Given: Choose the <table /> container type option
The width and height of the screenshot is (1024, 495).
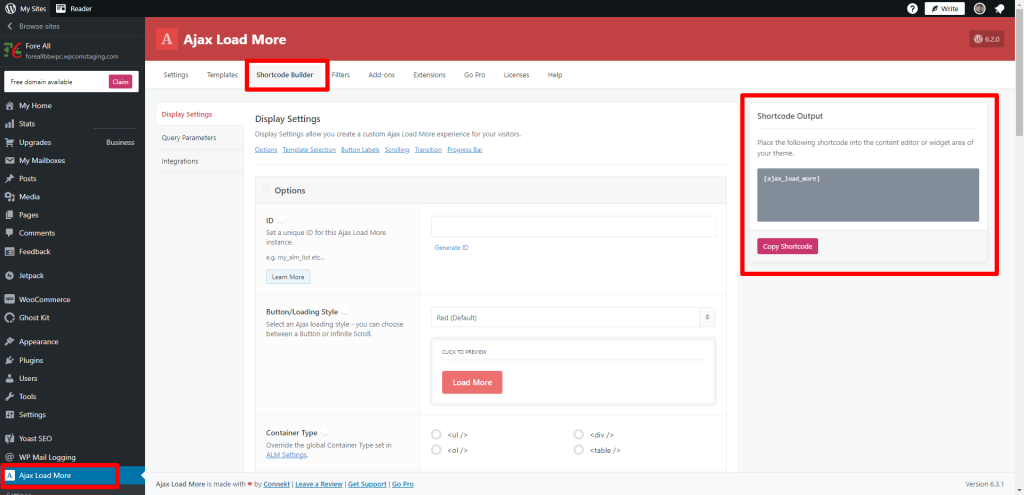Looking at the screenshot, I should [579, 450].
